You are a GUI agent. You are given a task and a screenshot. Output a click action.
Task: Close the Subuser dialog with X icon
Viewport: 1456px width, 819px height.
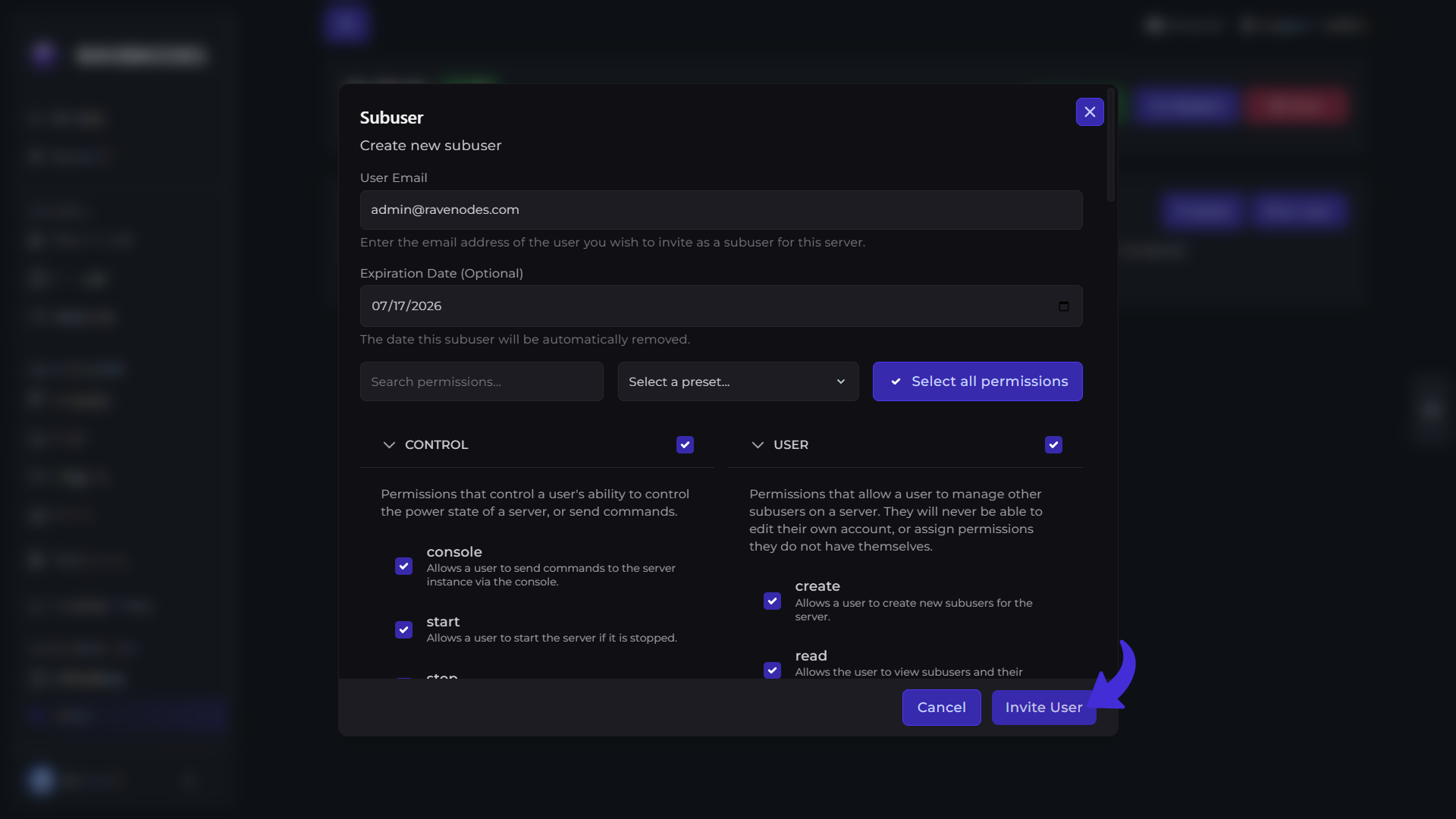click(x=1090, y=112)
